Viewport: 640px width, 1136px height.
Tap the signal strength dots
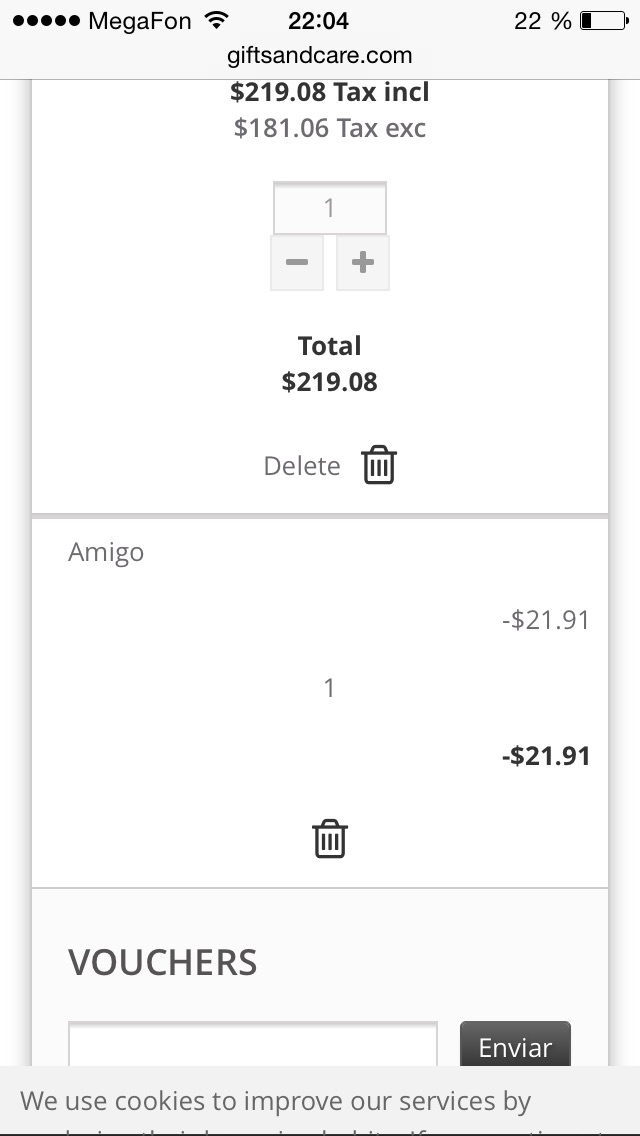pos(46,20)
